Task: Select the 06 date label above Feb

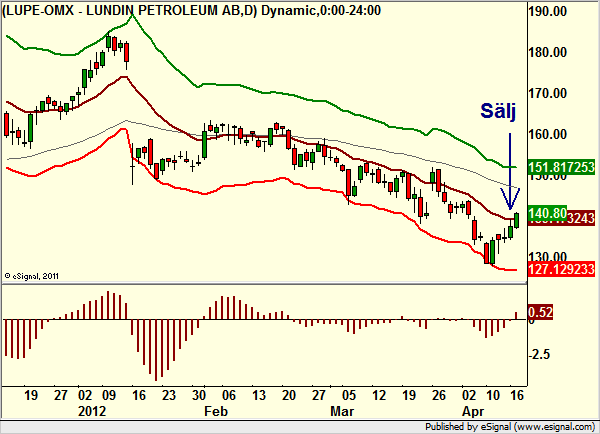Action: [x=229, y=395]
